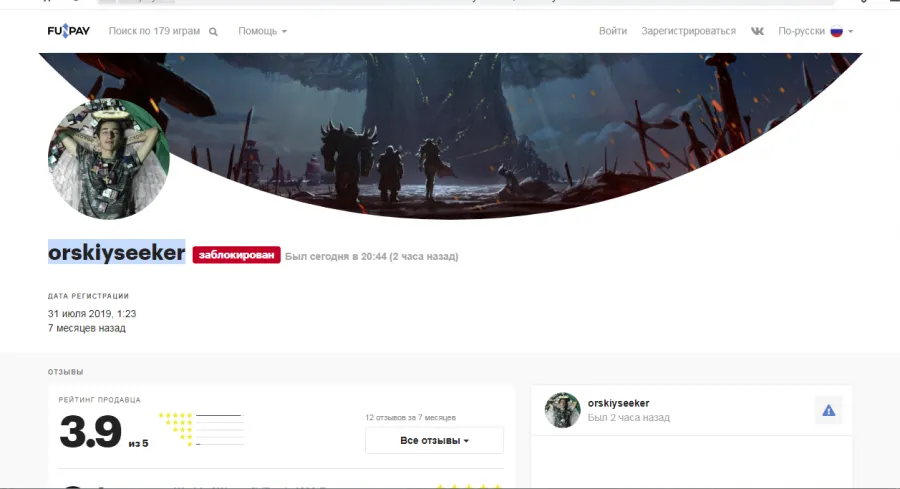
Task: Click the orskiyseeker name in chat panel
Action: [618, 403]
